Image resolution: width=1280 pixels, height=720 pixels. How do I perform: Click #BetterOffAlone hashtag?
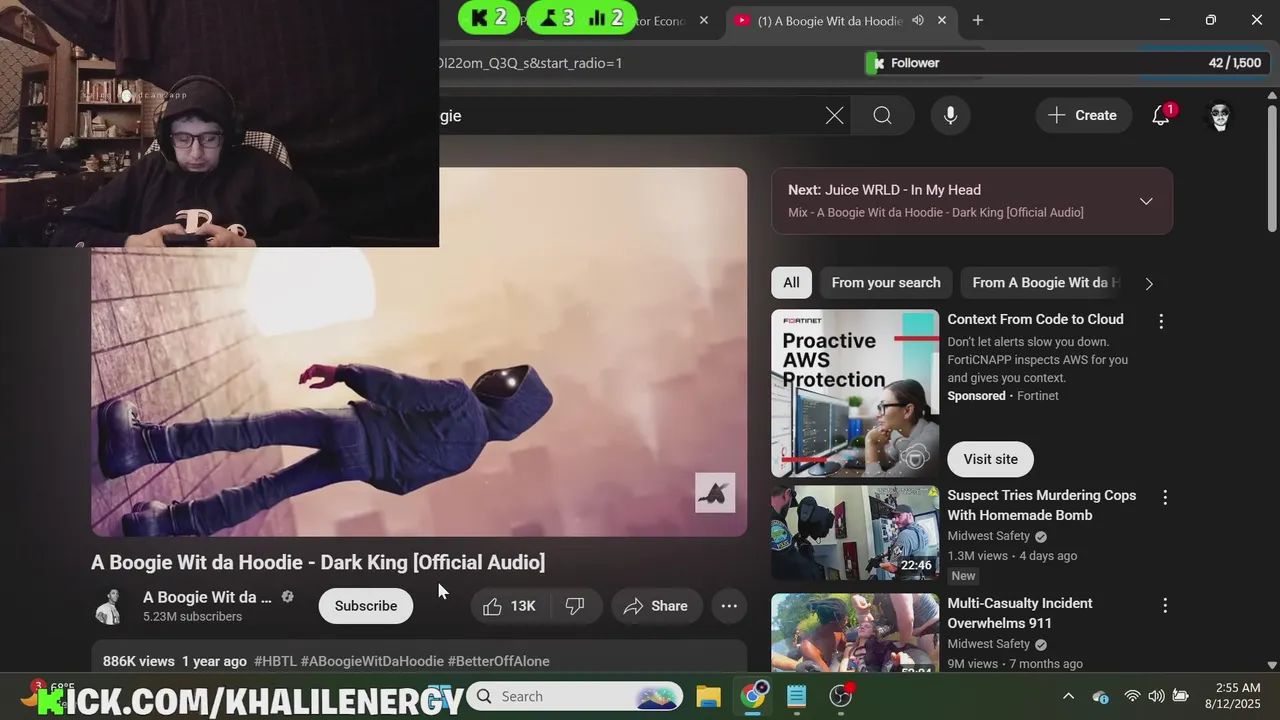click(498, 661)
